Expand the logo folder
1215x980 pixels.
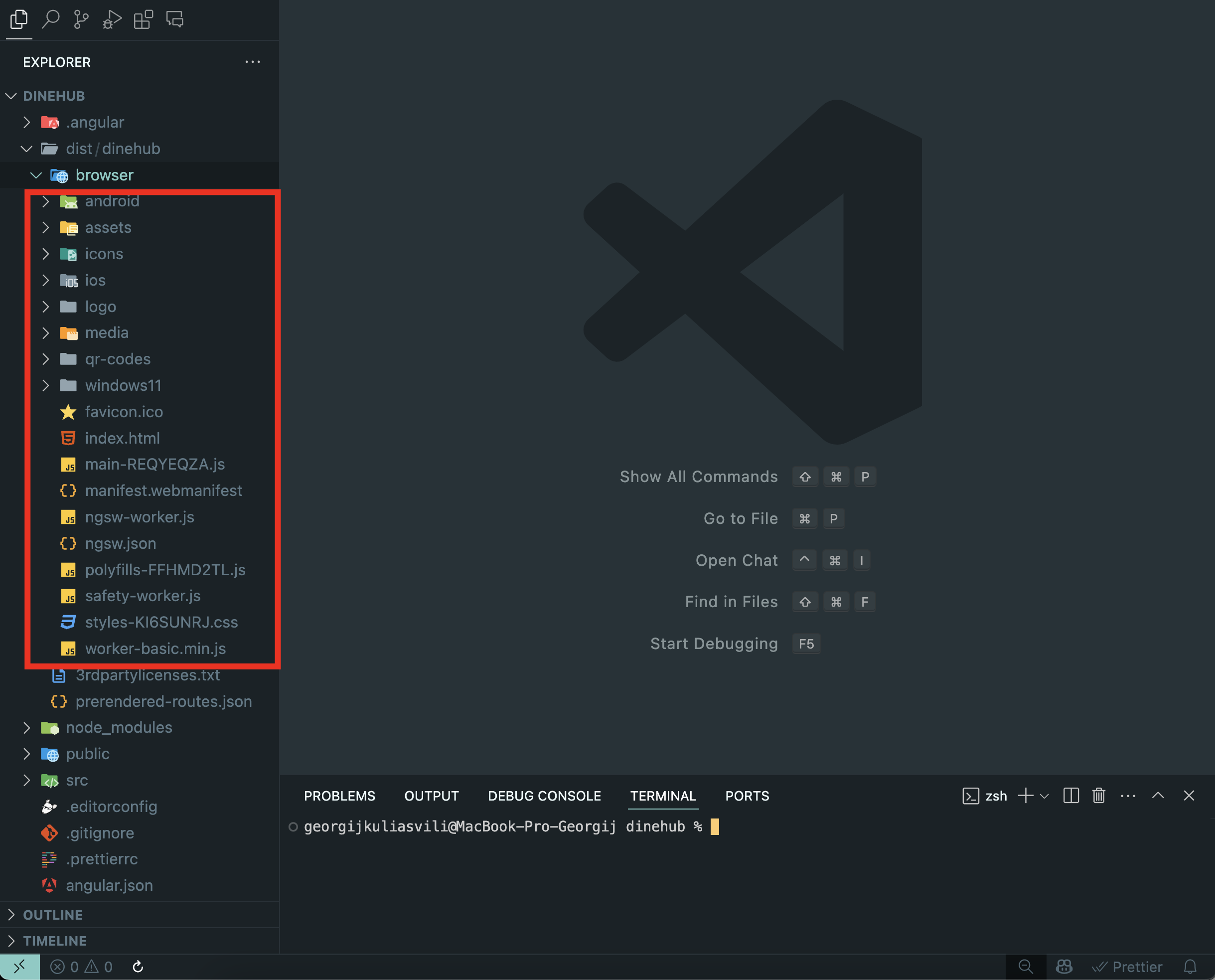pyautogui.click(x=140, y=307)
